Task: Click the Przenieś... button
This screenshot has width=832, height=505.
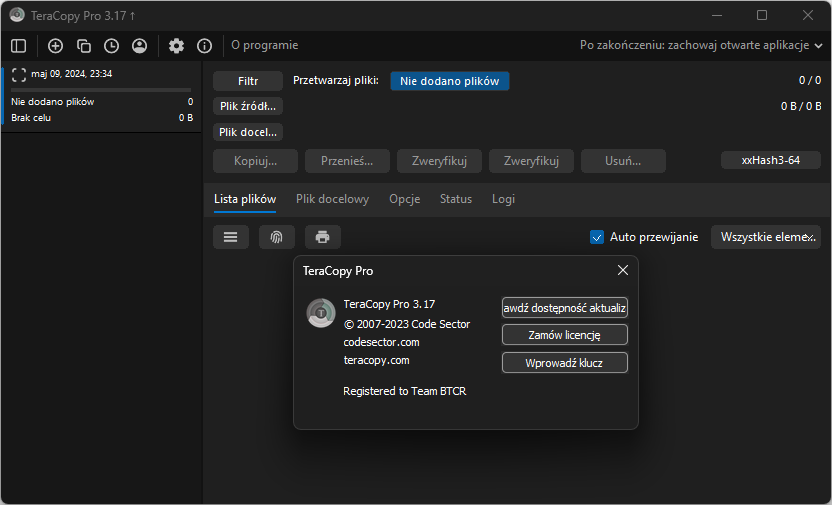Action: pyautogui.click(x=347, y=161)
